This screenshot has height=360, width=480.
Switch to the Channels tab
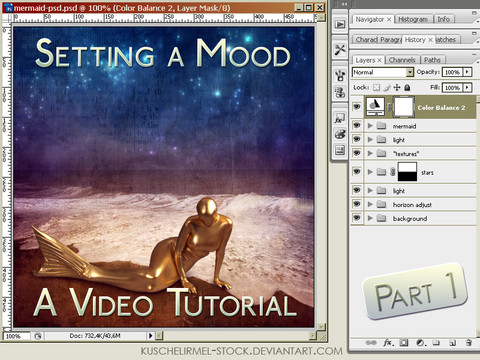[x=402, y=60]
